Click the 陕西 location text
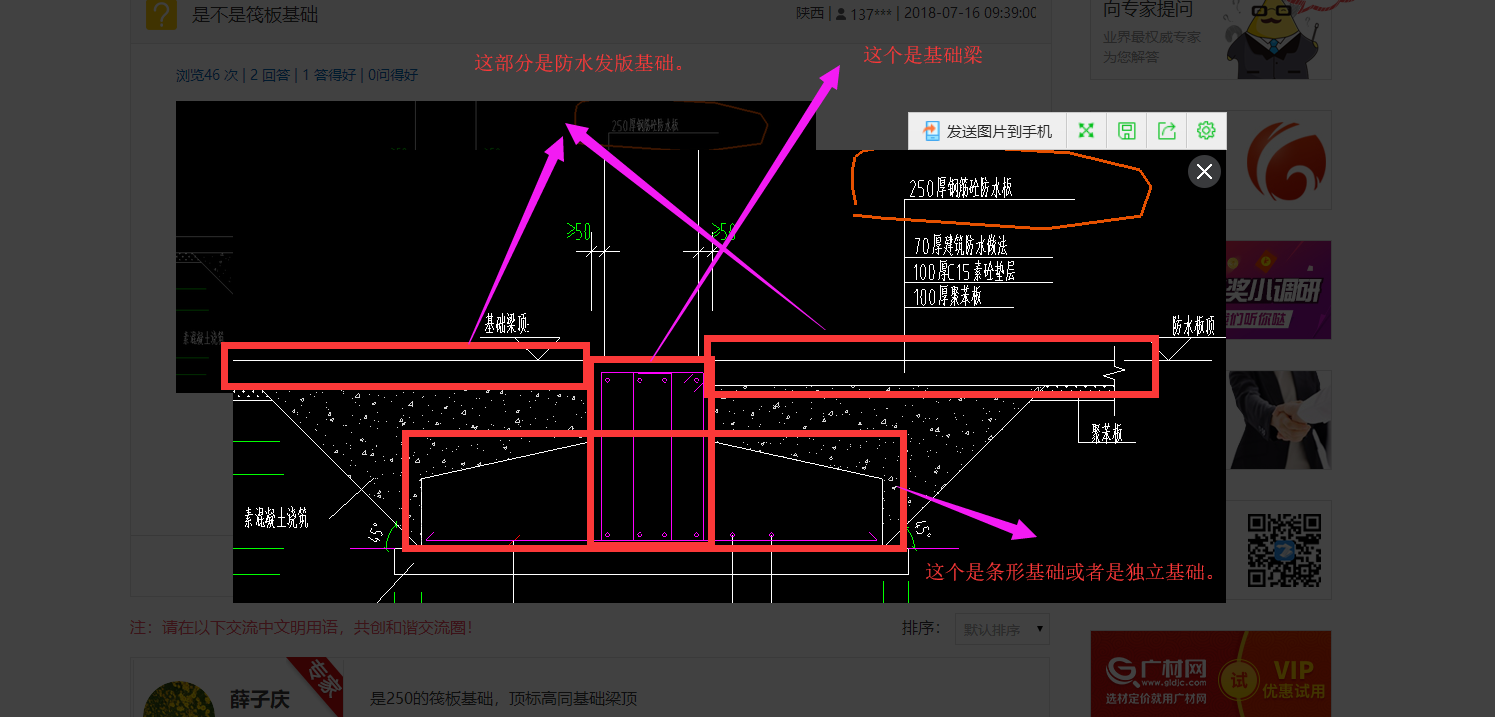The image size is (1495, 717). (x=810, y=14)
